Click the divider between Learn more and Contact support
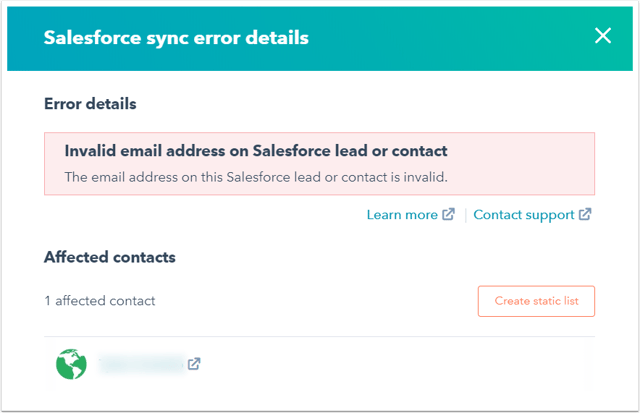This screenshot has width=640, height=413. click(x=465, y=215)
